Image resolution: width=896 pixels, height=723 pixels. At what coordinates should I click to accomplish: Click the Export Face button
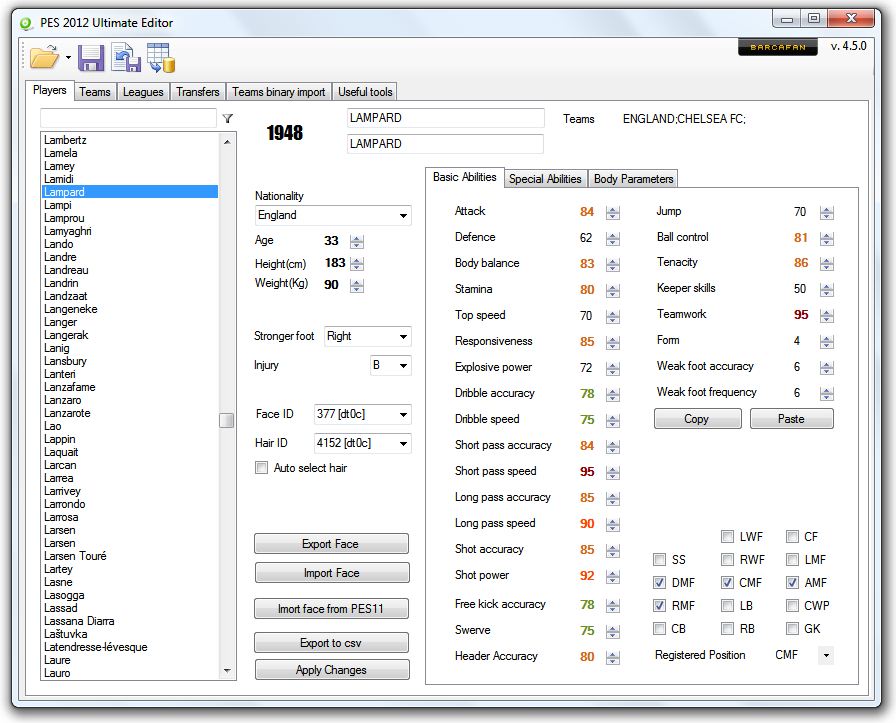point(331,544)
